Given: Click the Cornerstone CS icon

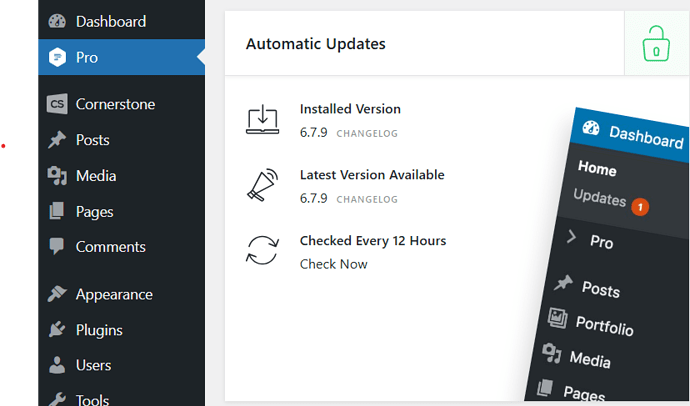Looking at the screenshot, I should point(57,104).
